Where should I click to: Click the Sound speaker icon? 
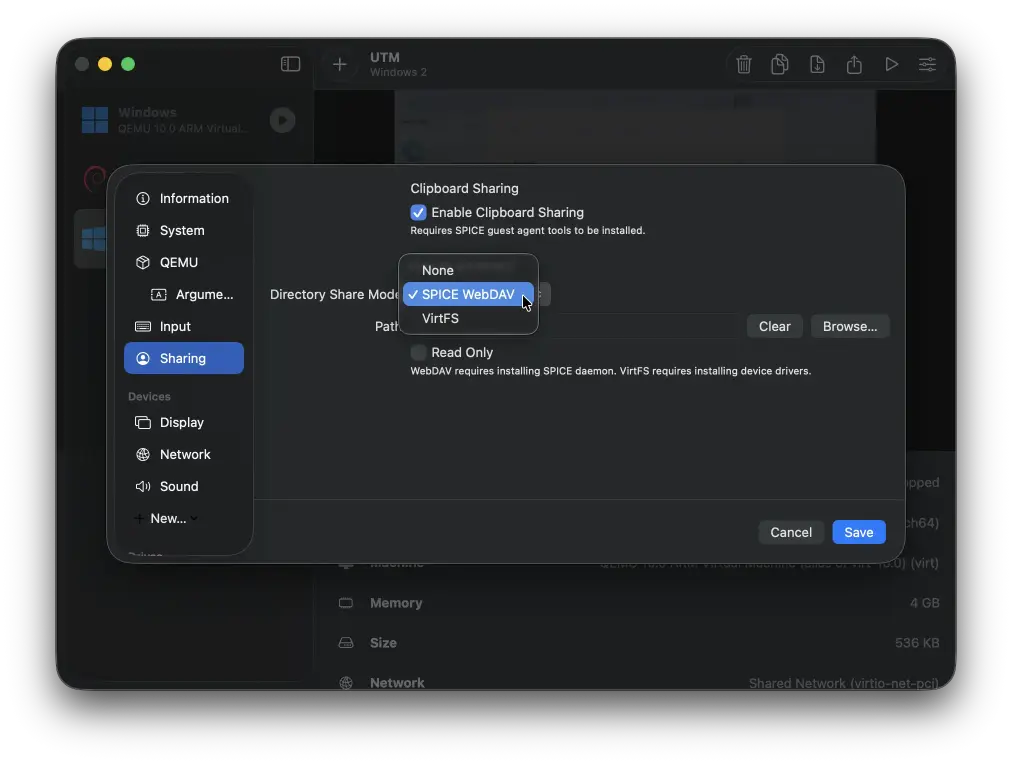(143, 487)
